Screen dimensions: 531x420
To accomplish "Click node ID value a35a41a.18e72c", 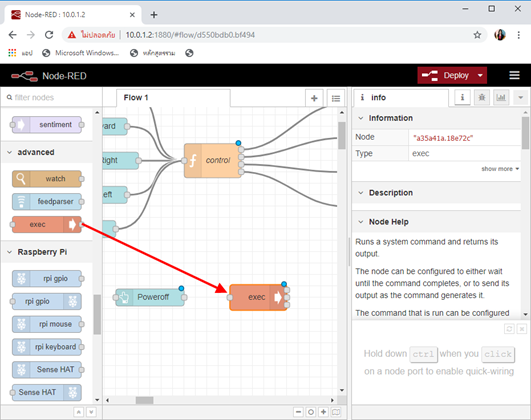I will pos(443,138).
